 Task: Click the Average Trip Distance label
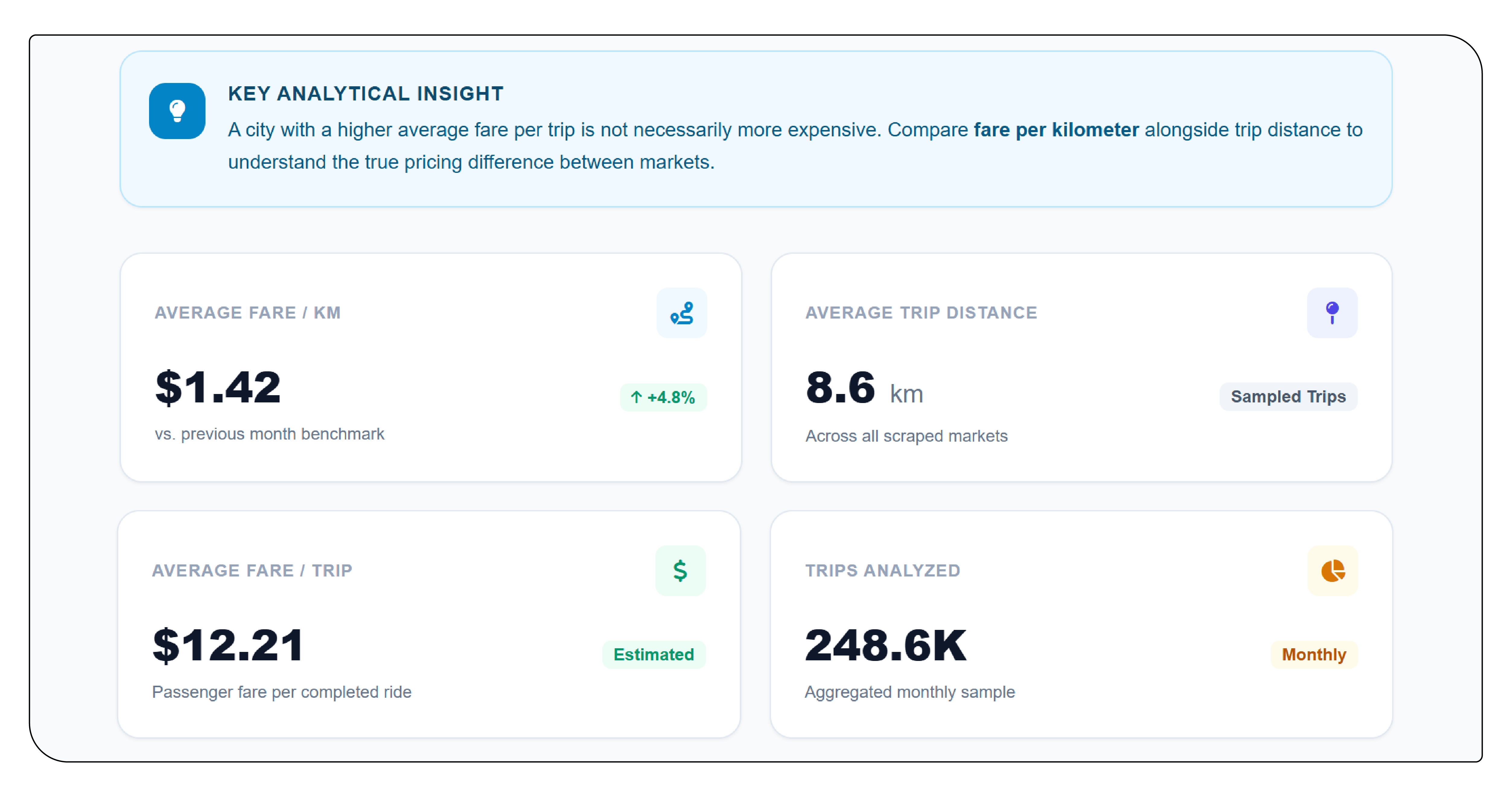(921, 313)
